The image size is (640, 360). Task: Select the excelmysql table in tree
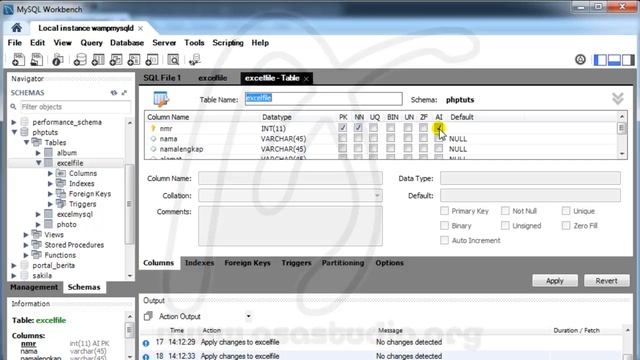click(75, 214)
